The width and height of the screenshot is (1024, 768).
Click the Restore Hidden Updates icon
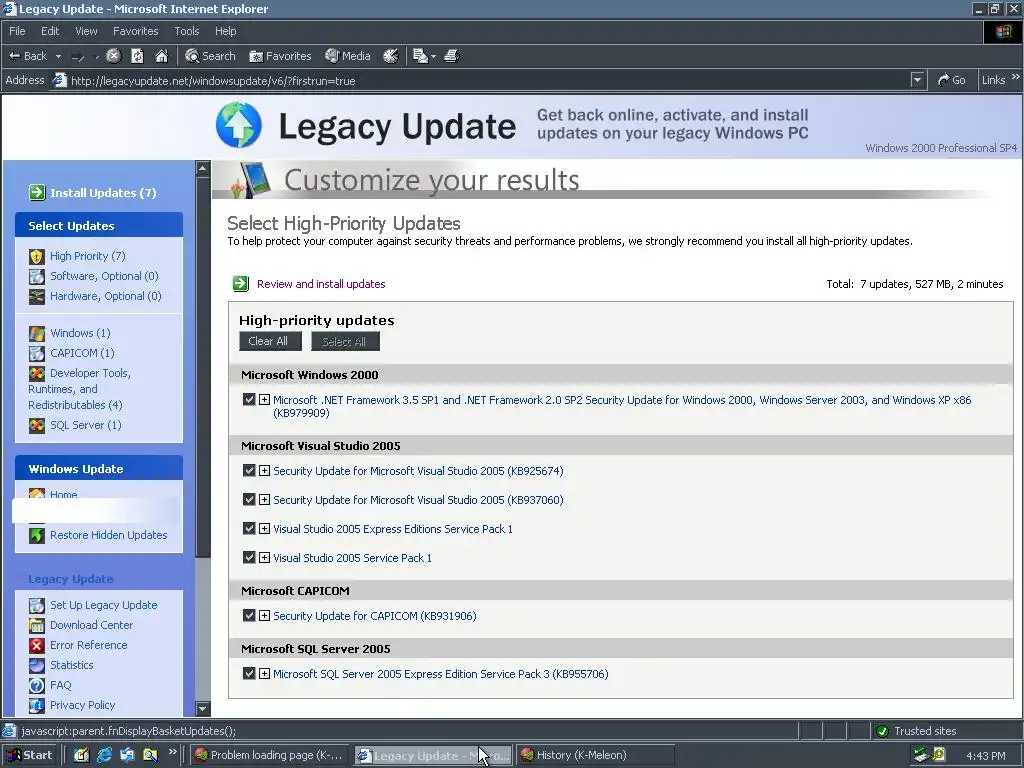coord(37,536)
